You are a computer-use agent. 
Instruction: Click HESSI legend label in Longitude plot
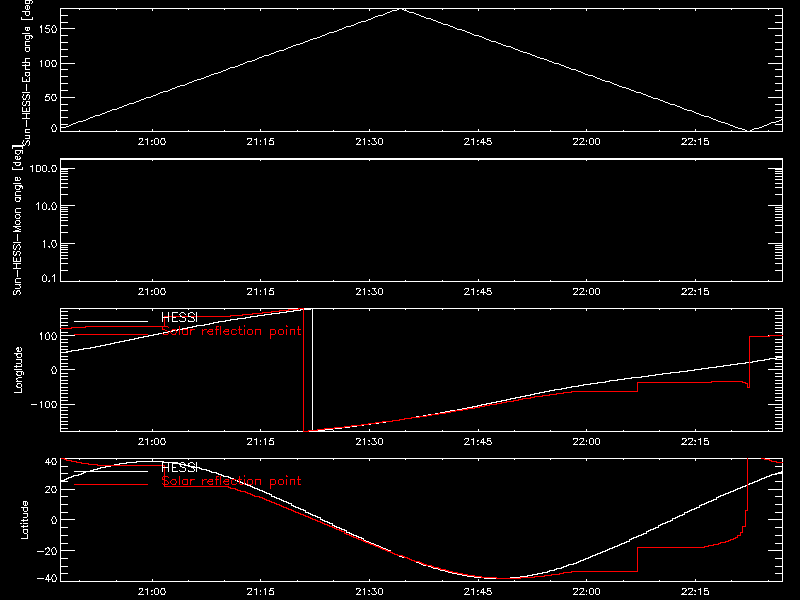(x=179, y=317)
